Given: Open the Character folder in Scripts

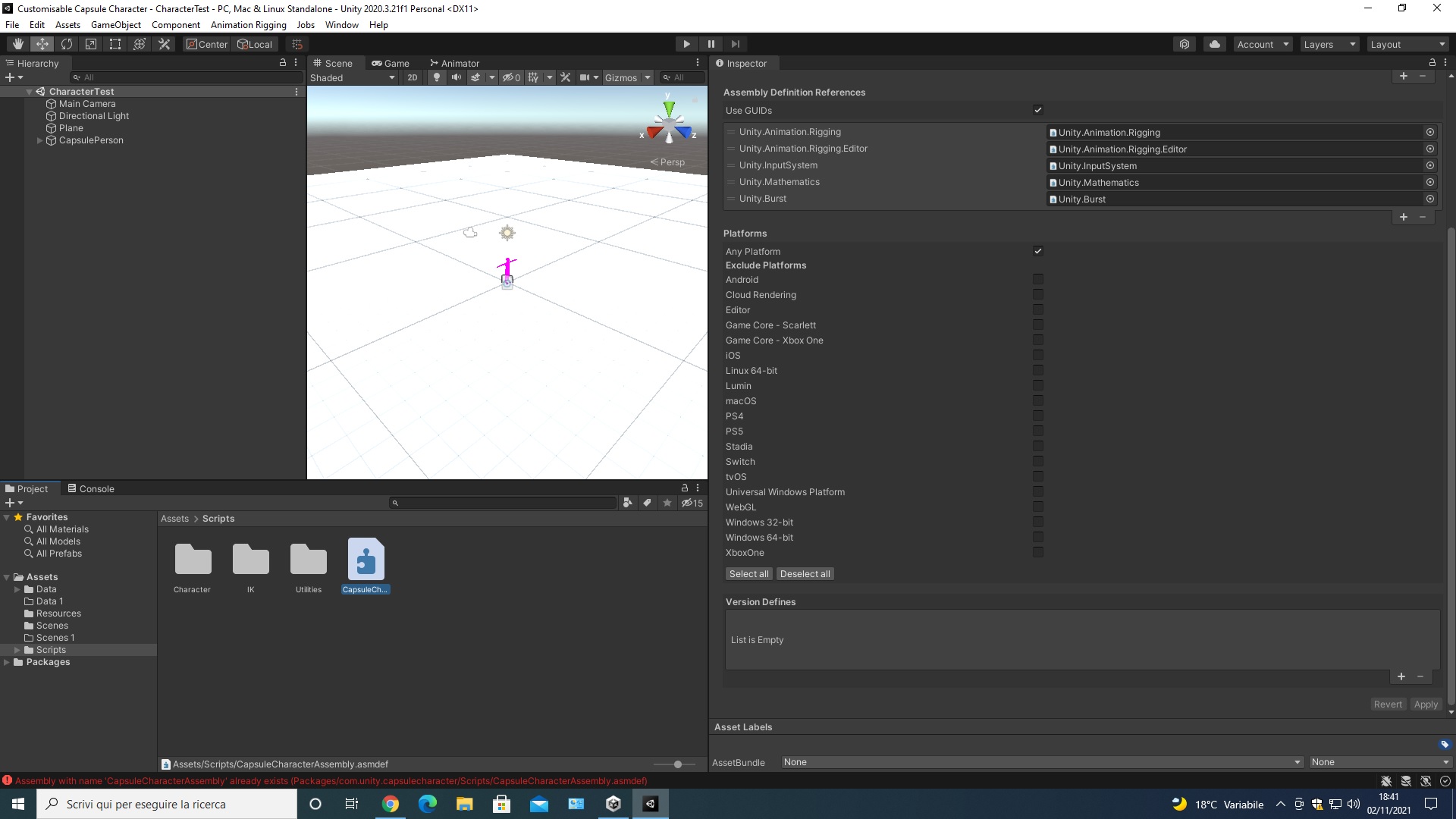Looking at the screenshot, I should (x=192, y=561).
